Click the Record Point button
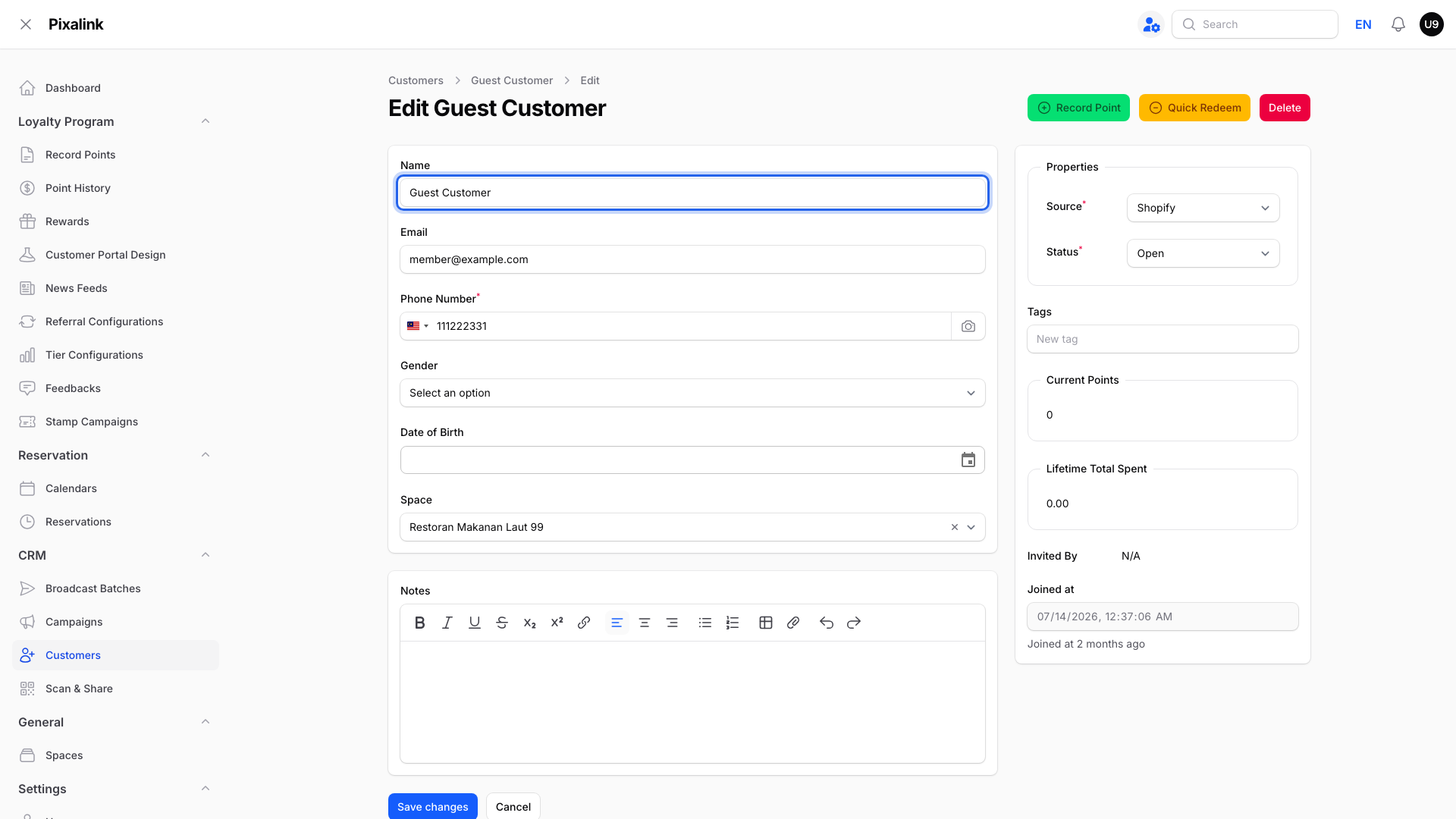The height and width of the screenshot is (819, 1456). tap(1078, 108)
